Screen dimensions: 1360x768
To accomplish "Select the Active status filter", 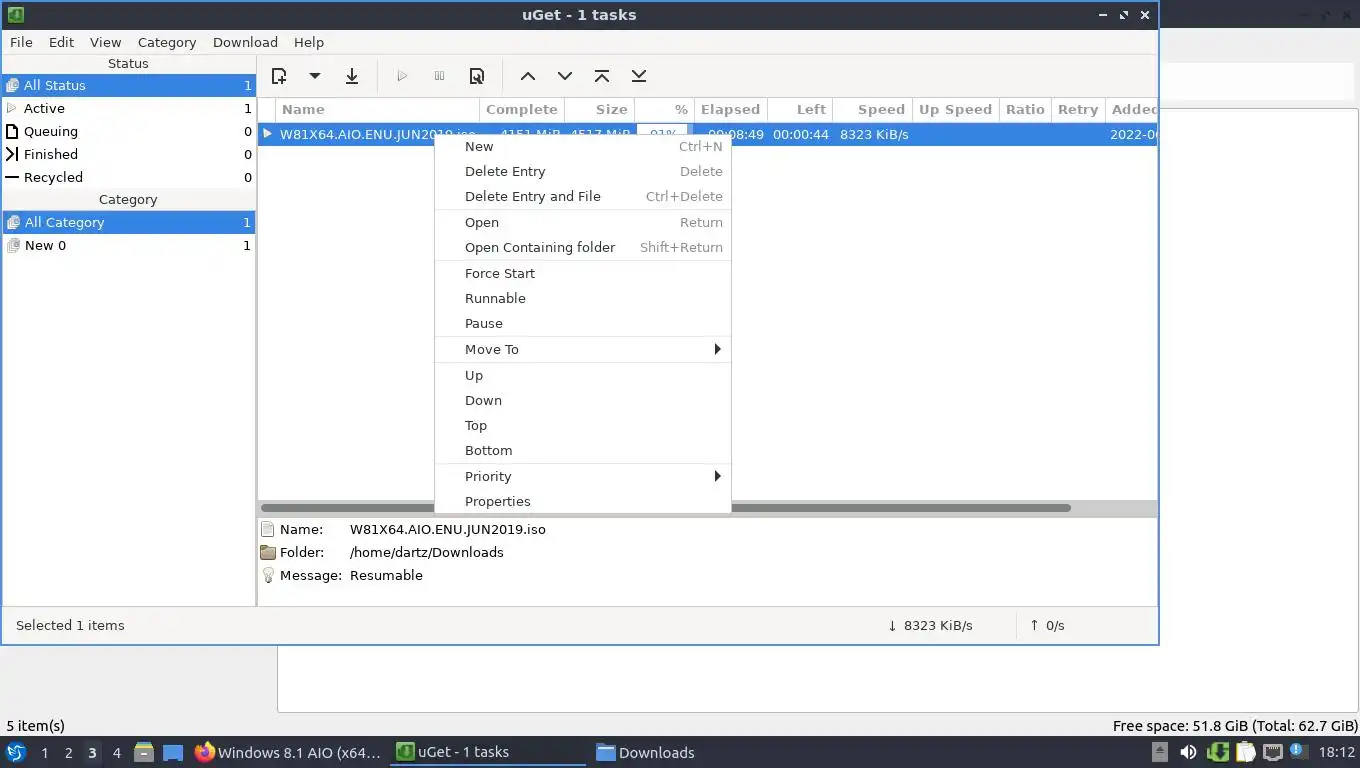I will coord(128,108).
